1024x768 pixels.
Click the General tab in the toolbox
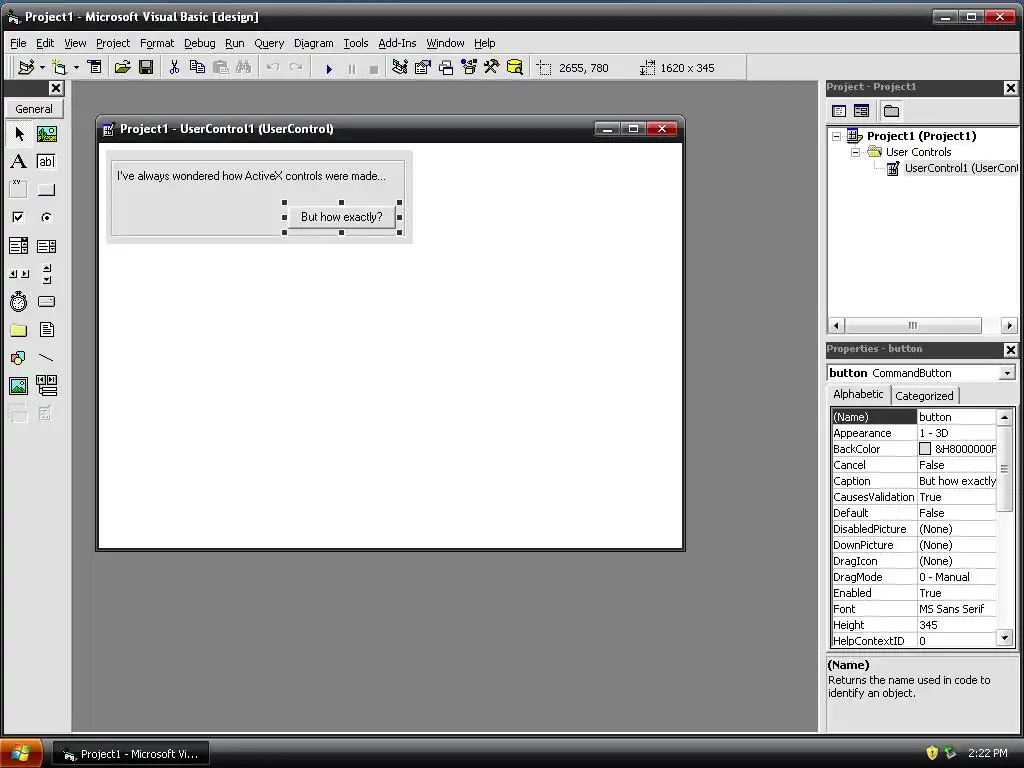click(34, 109)
